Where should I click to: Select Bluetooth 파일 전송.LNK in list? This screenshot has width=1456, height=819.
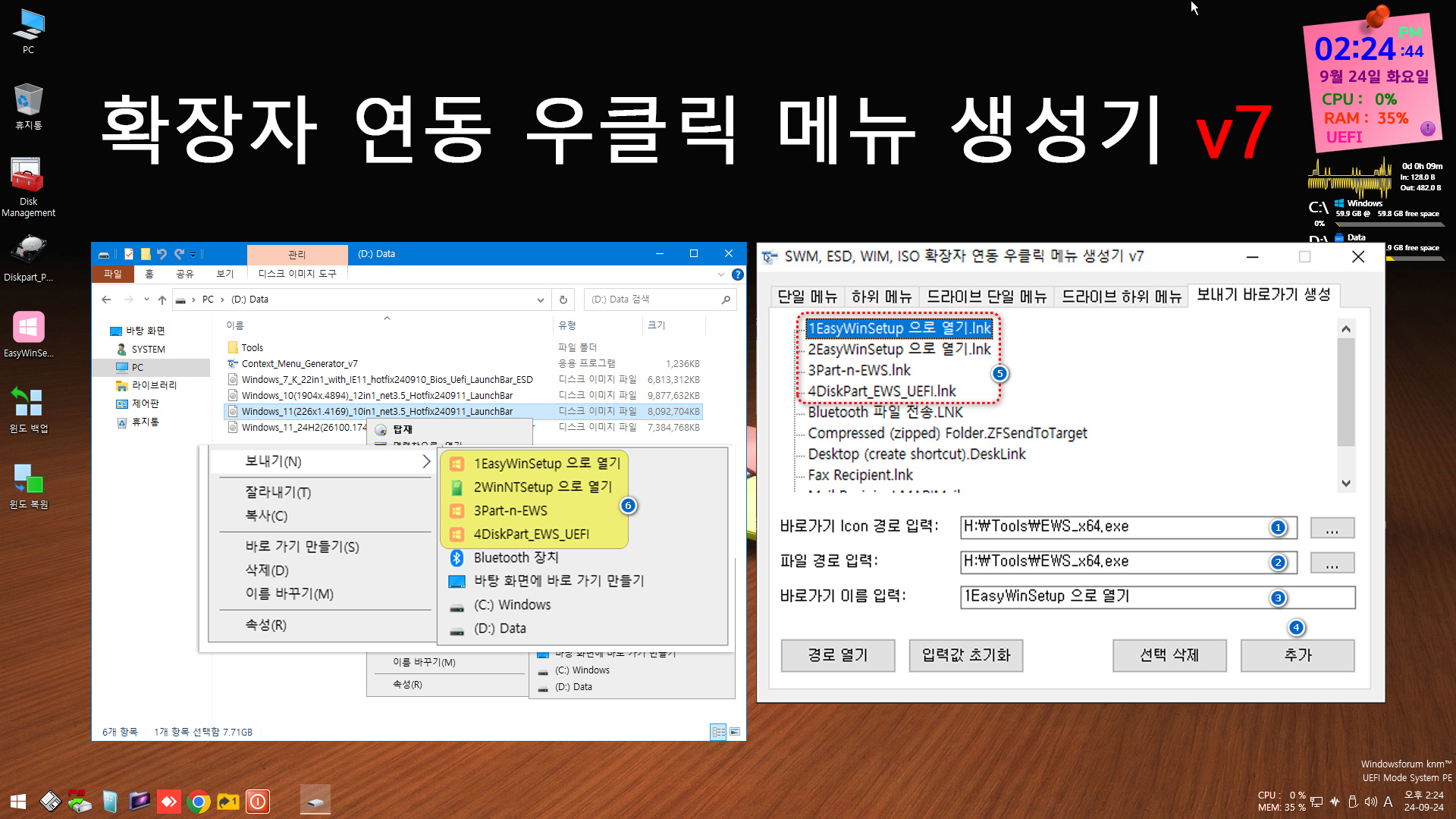coord(885,413)
